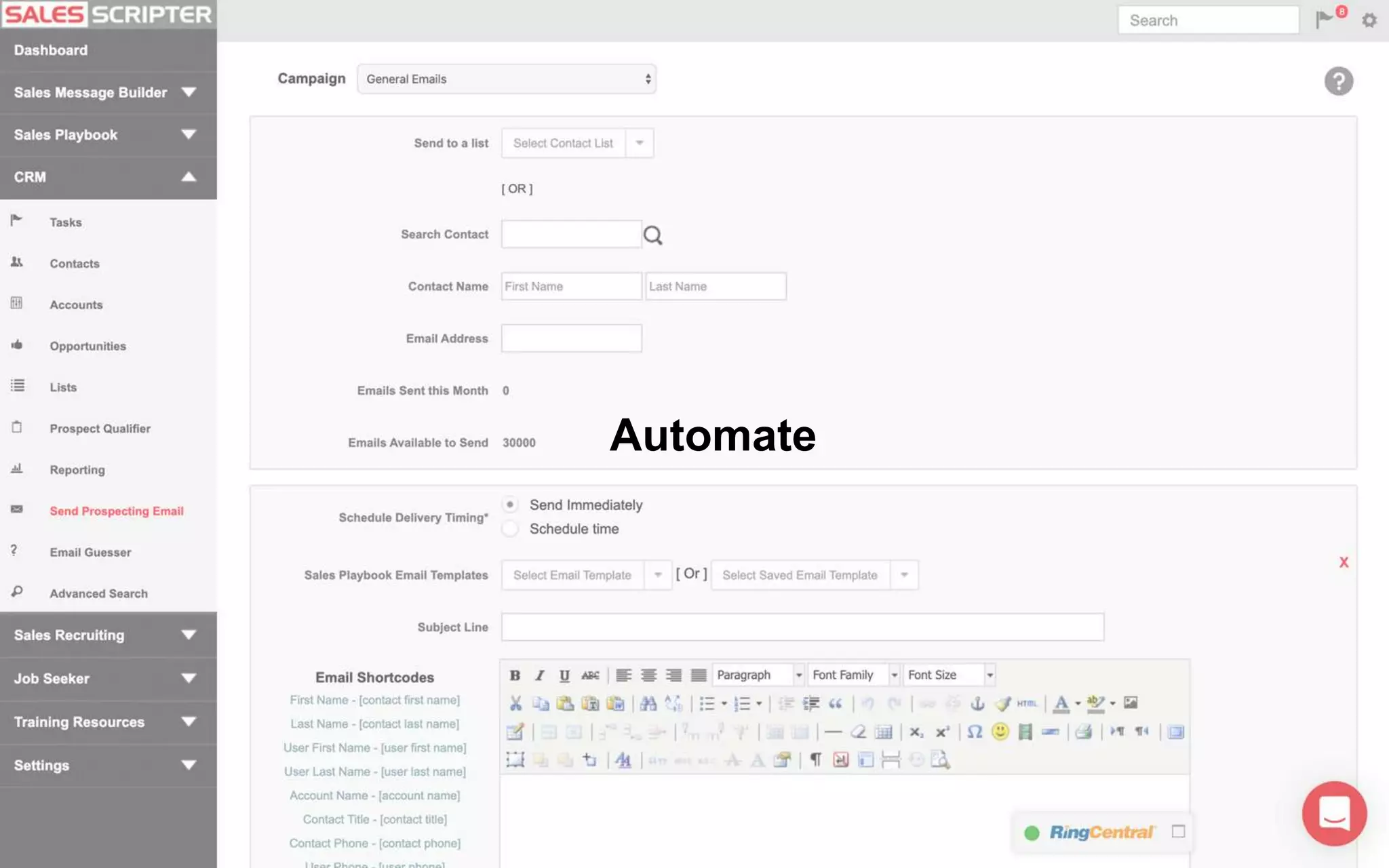1389x868 pixels.
Task: Open the text highlight color picker
Action: [1095, 704]
